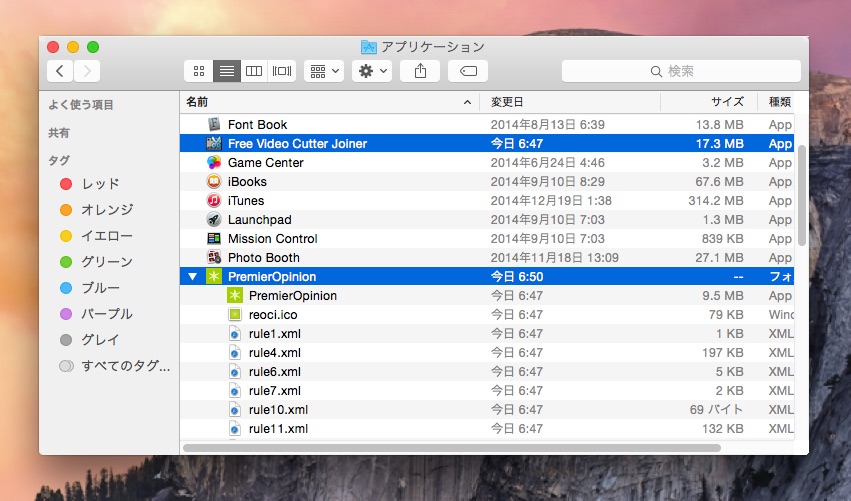The height and width of the screenshot is (501, 851).
Task: Click the よく使う項目 sidebar heading
Action: click(81, 105)
